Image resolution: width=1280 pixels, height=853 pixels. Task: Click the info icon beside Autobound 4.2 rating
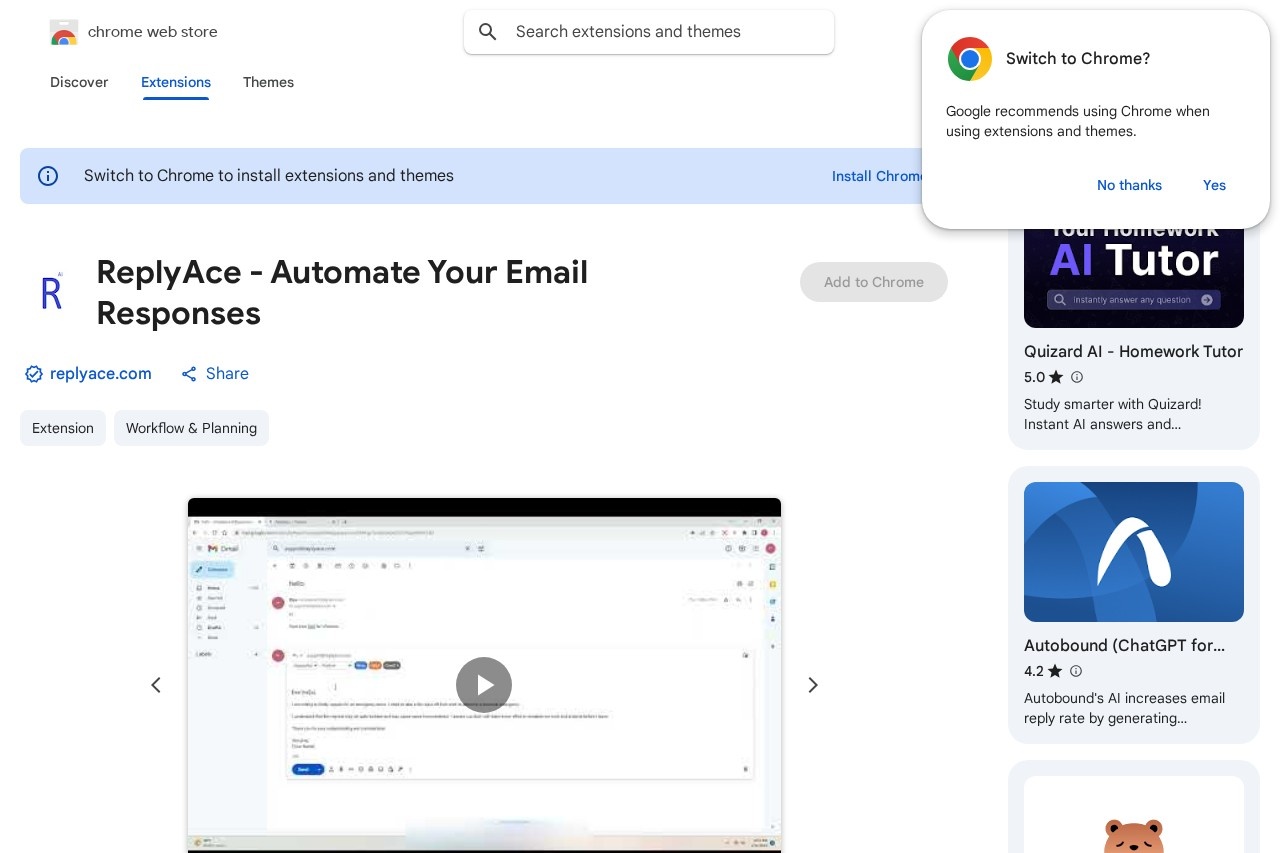tap(1076, 671)
